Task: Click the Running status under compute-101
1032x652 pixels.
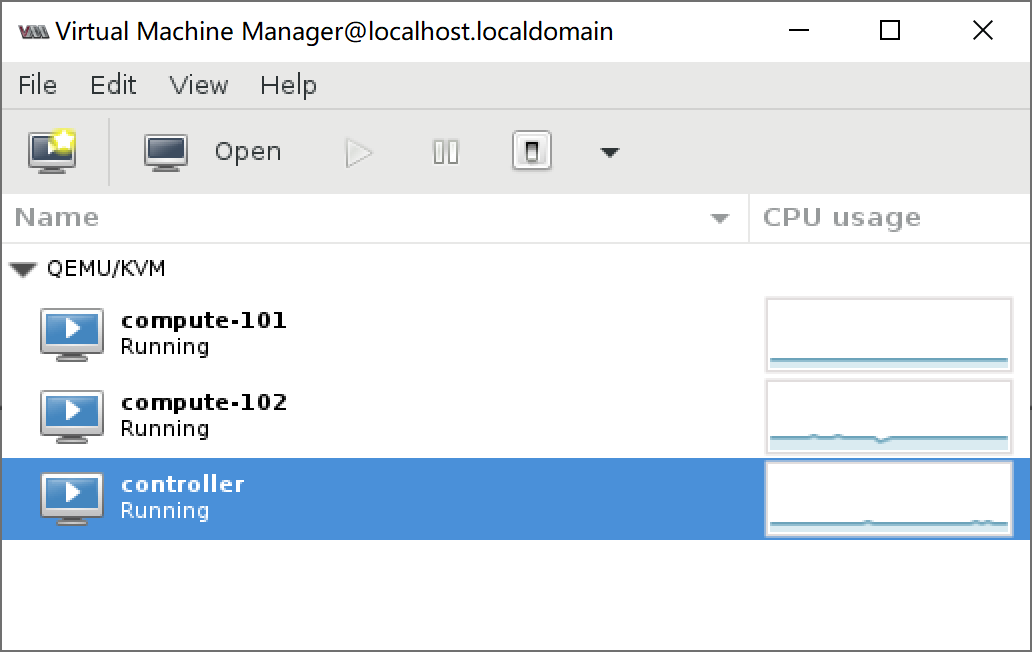Action: coord(165,347)
